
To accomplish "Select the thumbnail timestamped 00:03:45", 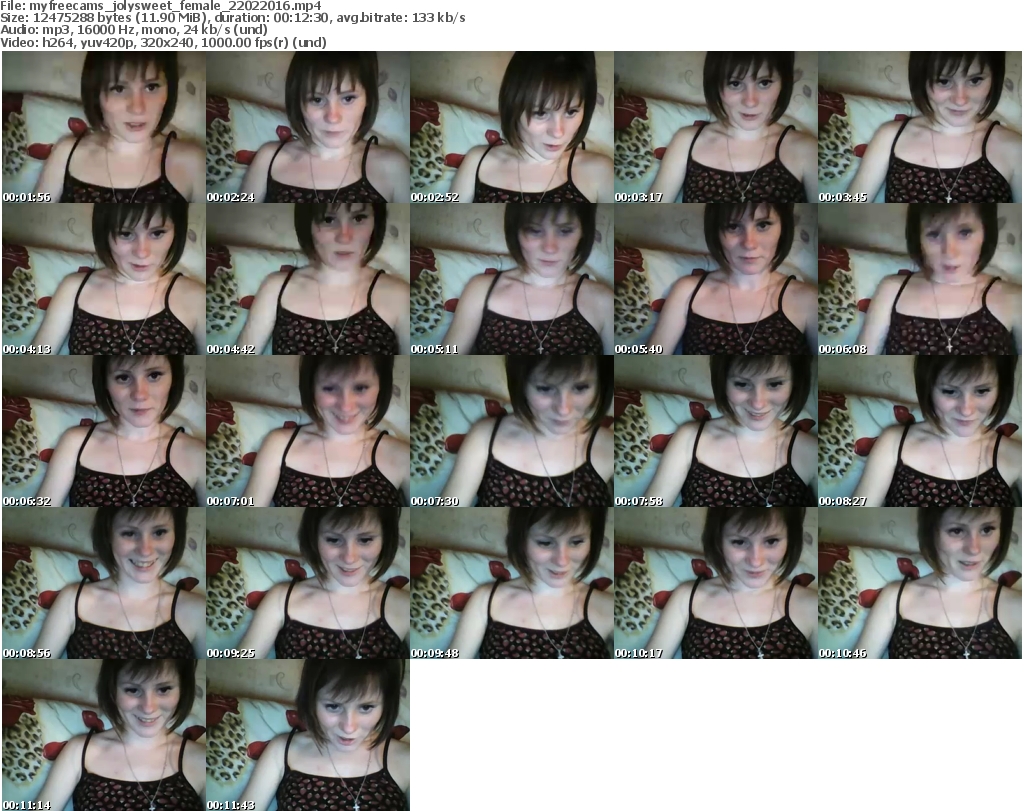I will pyautogui.click(x=920, y=127).
